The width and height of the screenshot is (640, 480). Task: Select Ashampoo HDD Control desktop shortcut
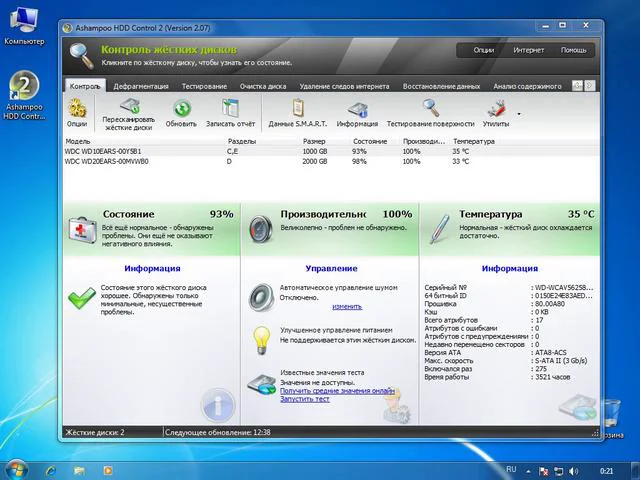(x=24, y=96)
